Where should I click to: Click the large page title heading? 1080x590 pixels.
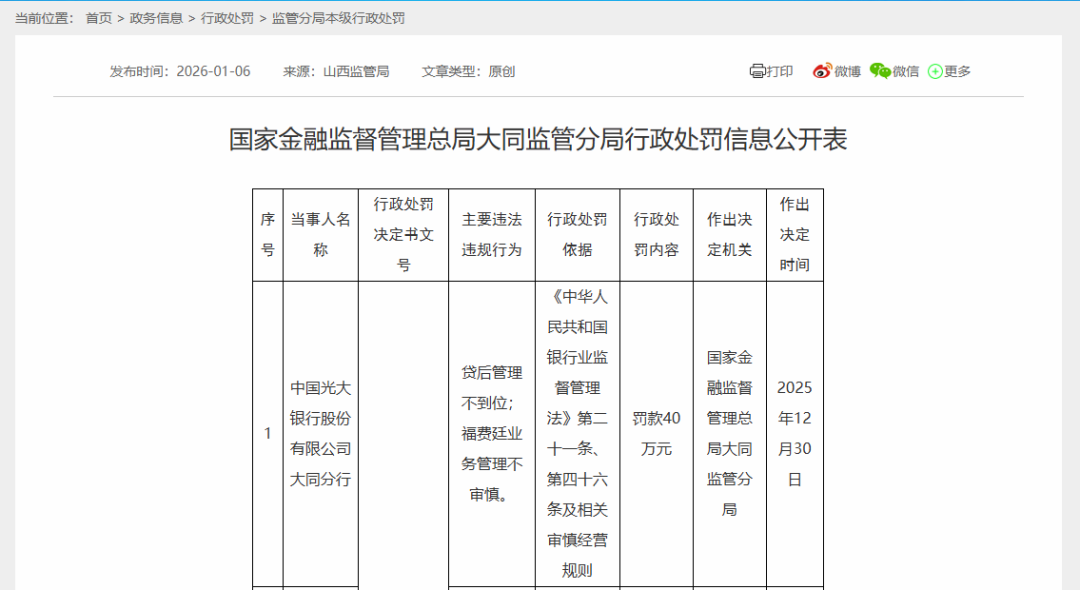[538, 139]
